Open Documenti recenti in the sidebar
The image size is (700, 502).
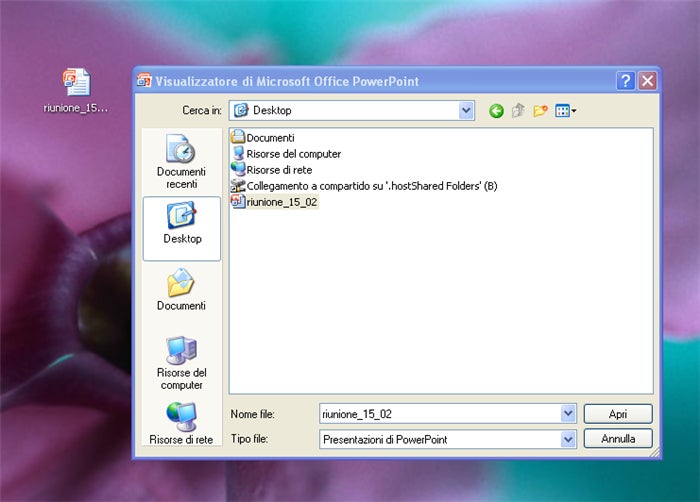pos(181,161)
